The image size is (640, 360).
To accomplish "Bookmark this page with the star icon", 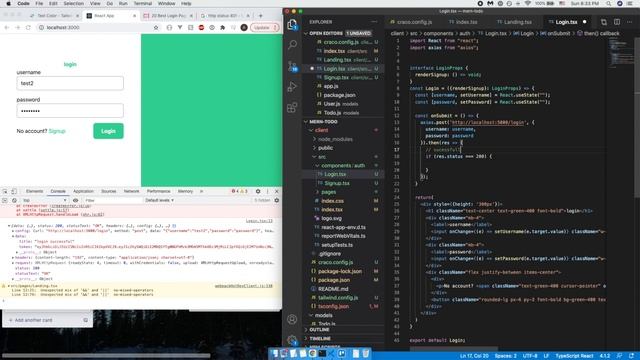I will point(156,27).
